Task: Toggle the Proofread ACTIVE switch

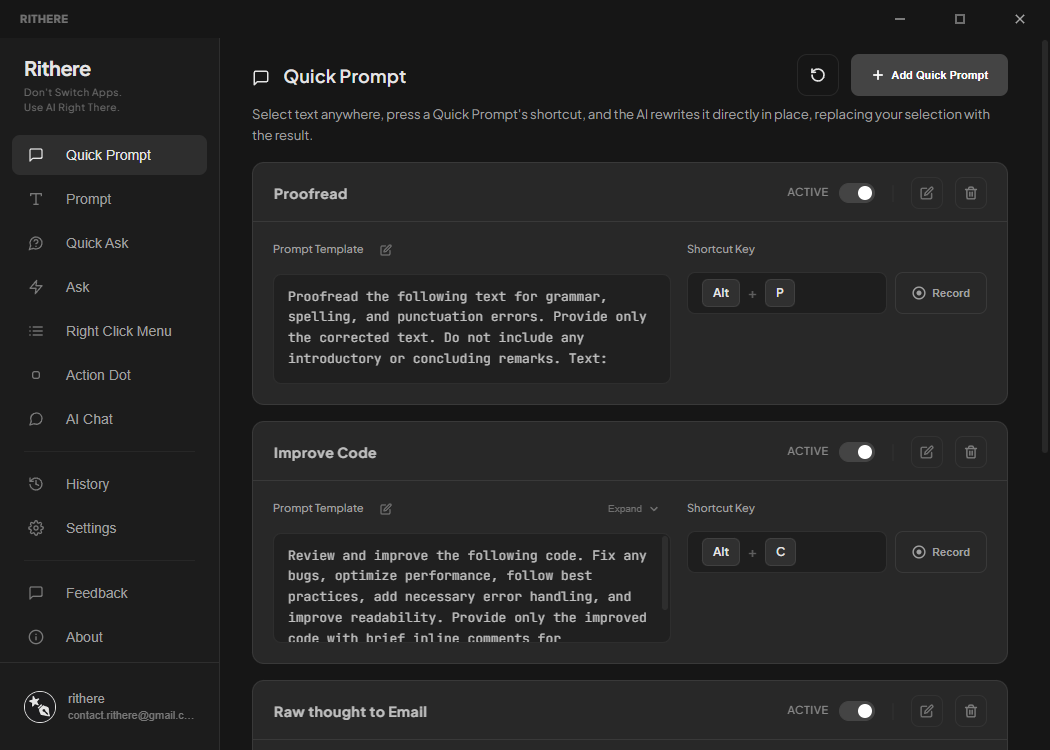Action: click(857, 193)
